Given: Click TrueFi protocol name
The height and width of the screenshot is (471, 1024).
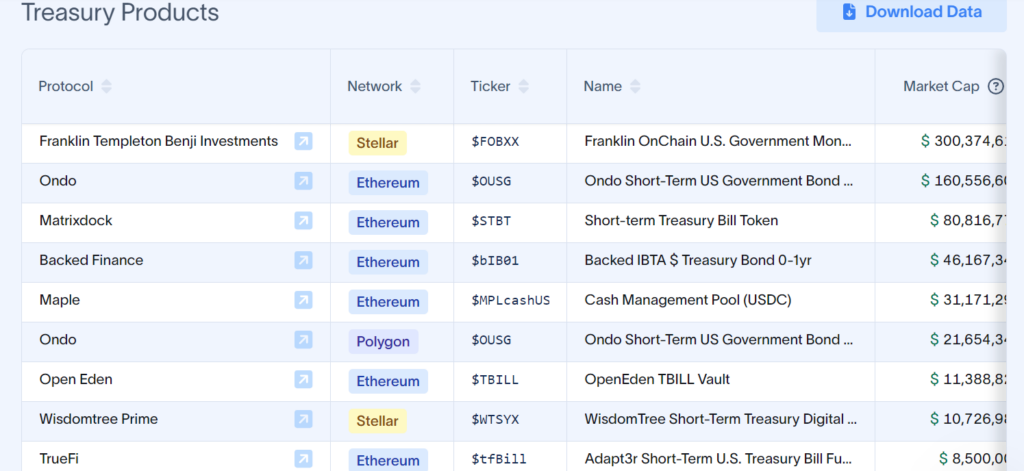Looking at the screenshot, I should click(x=59, y=459).
